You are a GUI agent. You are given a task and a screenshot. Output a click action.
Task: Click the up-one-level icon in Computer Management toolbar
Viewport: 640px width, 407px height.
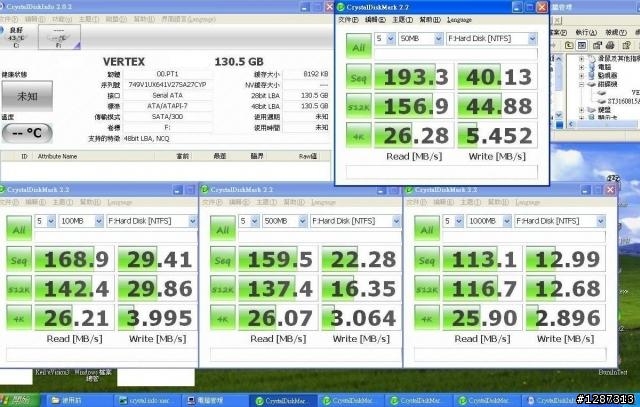(x=569, y=45)
